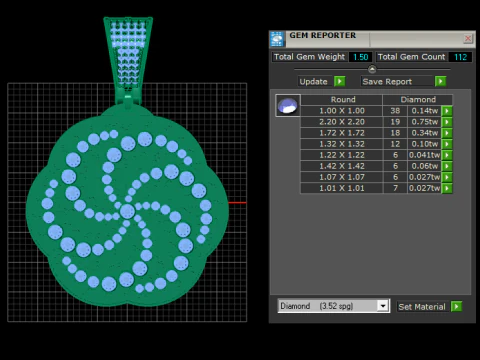Image resolution: width=480 pixels, height=360 pixels.
Task: Click green arrow for 2.20 X 2.20 row
Action: click(x=447, y=122)
